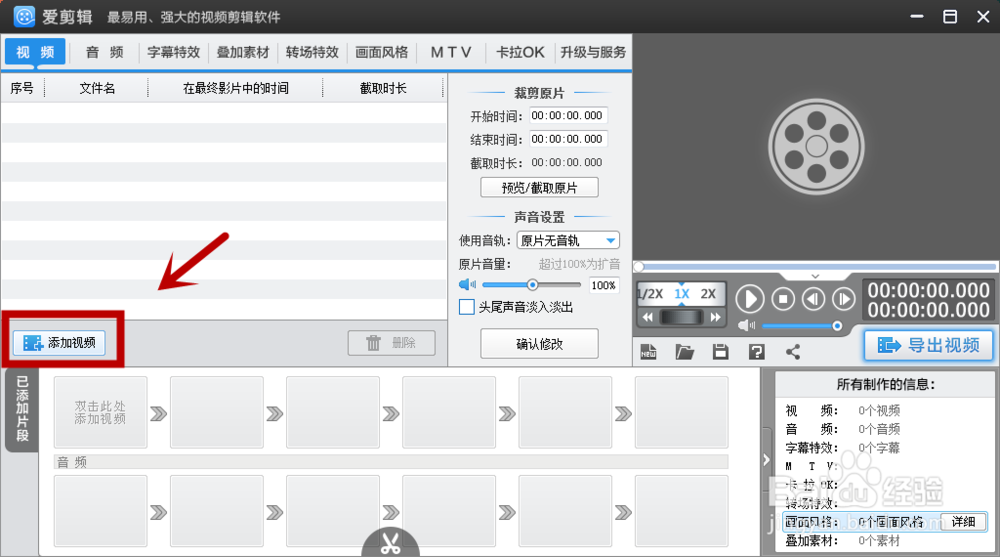Click the fast-forward double-arrow icon
The height and width of the screenshot is (557, 1000).
716,317
